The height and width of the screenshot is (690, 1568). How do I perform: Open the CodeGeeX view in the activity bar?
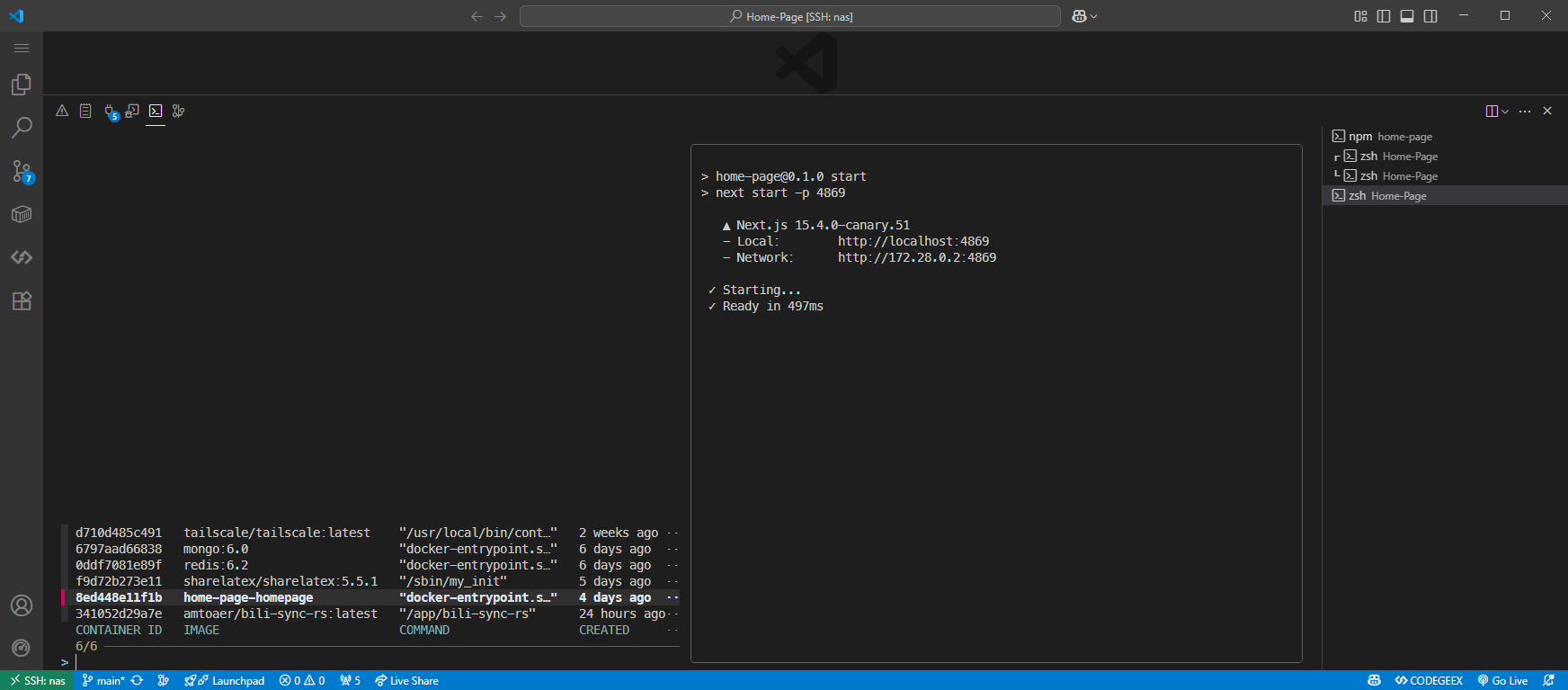(x=22, y=257)
